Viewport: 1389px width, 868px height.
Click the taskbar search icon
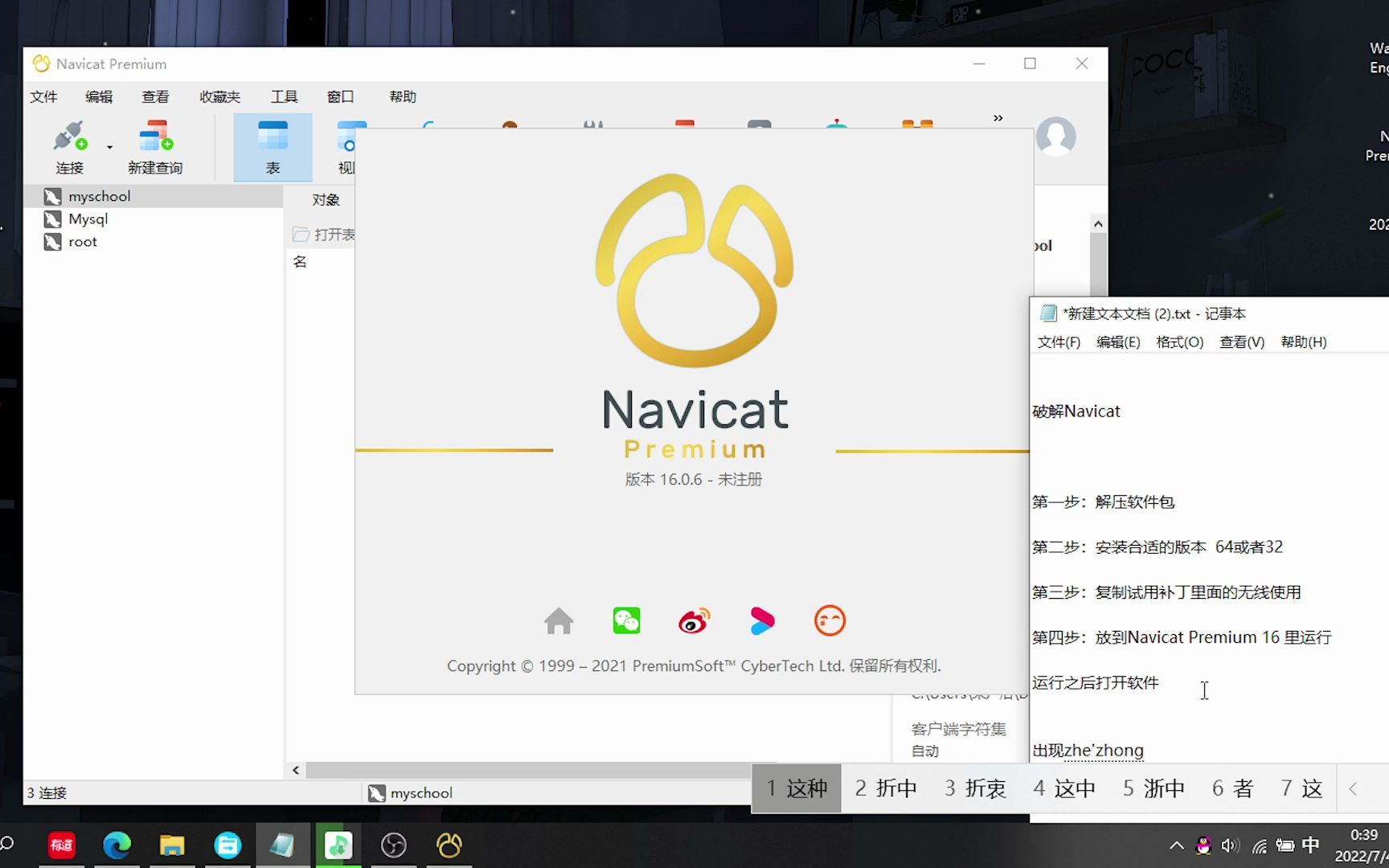(7, 844)
